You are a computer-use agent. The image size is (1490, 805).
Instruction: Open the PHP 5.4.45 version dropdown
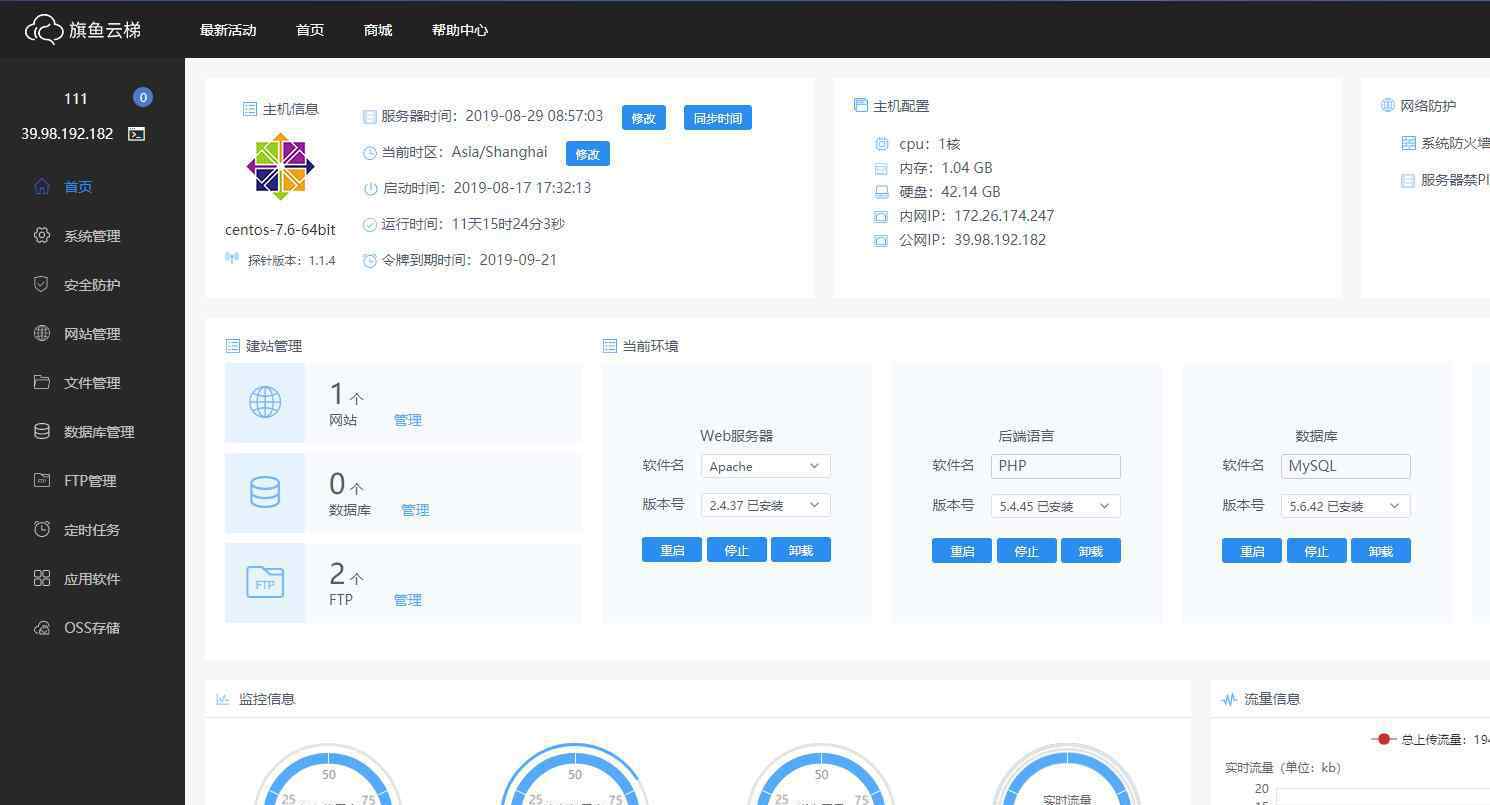click(x=1056, y=506)
